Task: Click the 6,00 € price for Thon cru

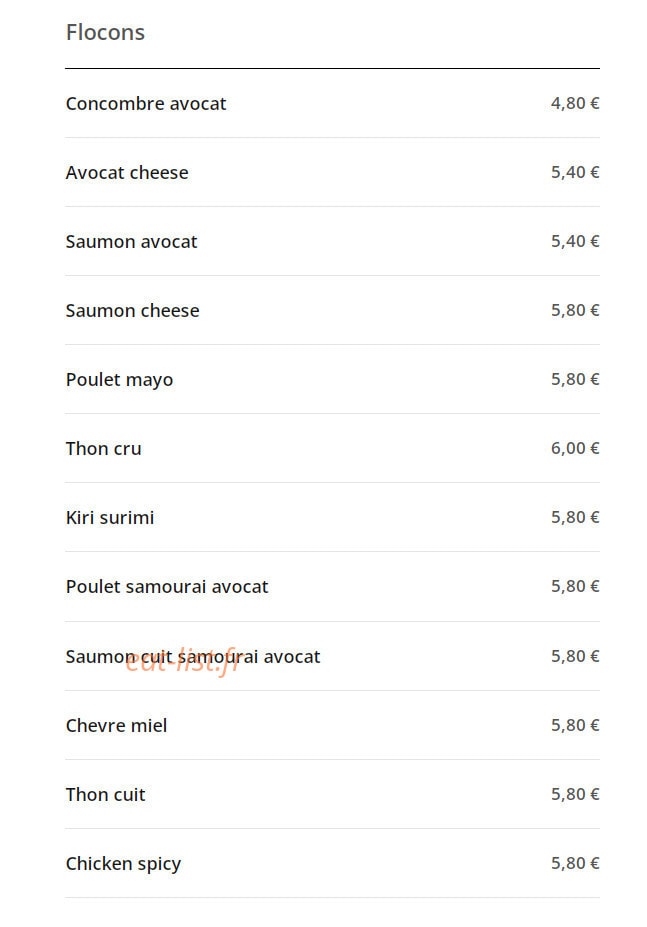Action: pos(575,449)
